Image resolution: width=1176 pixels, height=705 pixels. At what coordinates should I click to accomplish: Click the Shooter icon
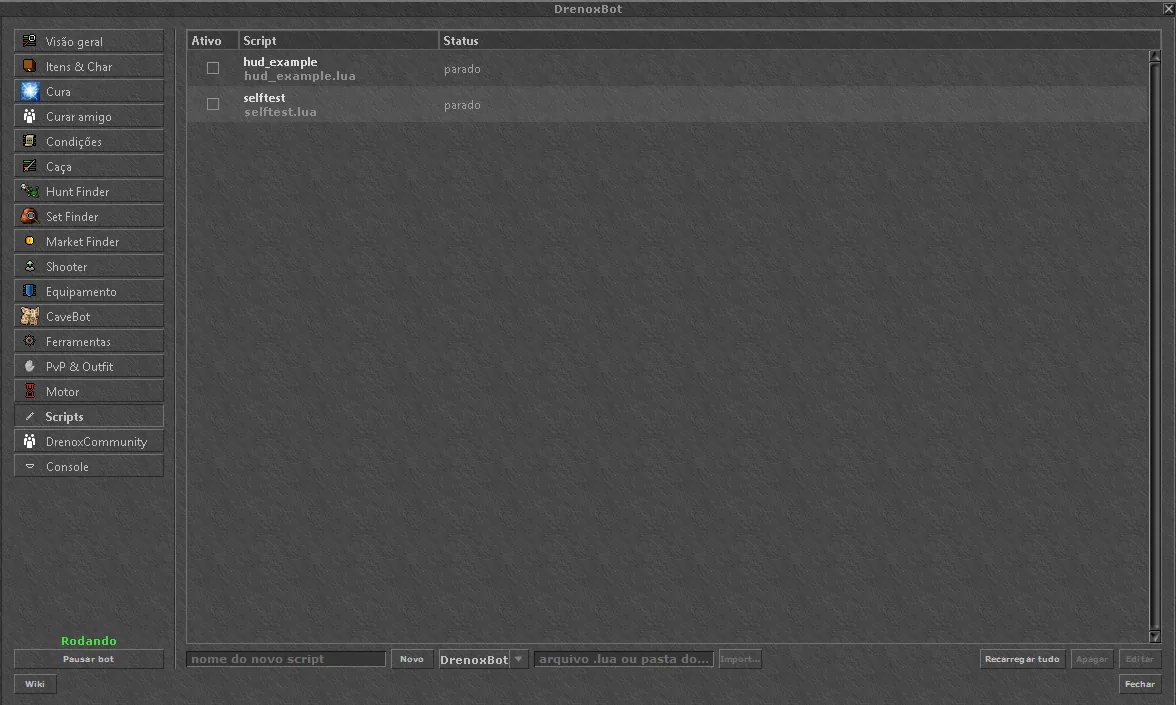click(29, 266)
